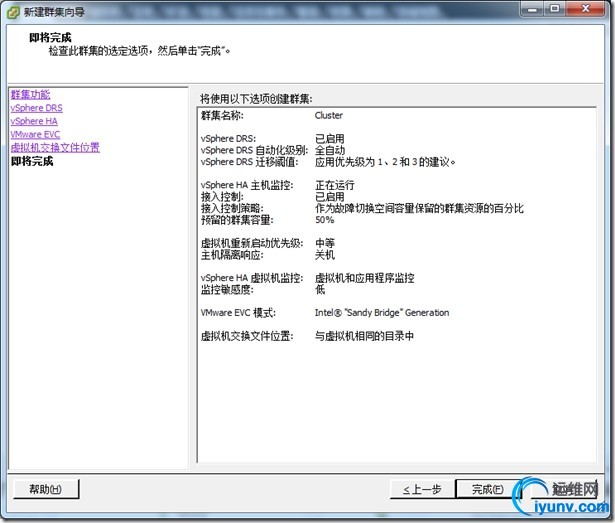This screenshot has height=523, width=615.
Task: Maximize the 新建群集向导 window
Action: 555,9
